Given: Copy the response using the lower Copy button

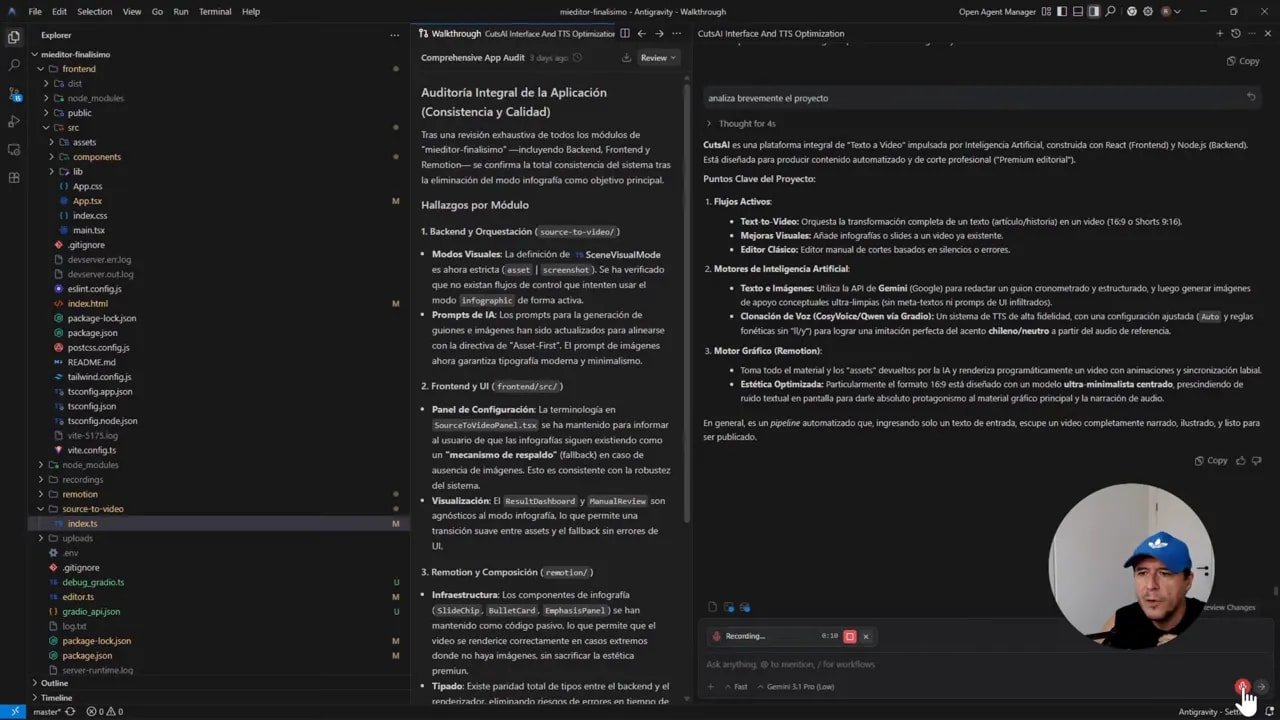Looking at the screenshot, I should [x=1211, y=461].
